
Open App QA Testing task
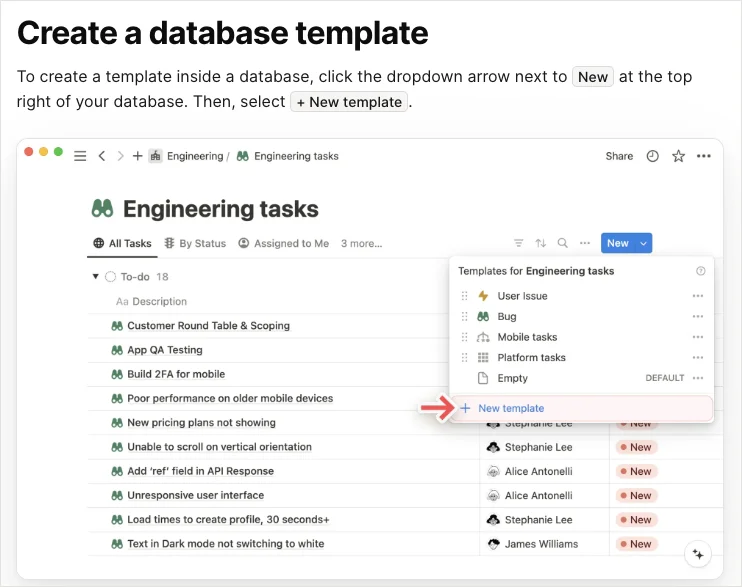[x=165, y=350]
